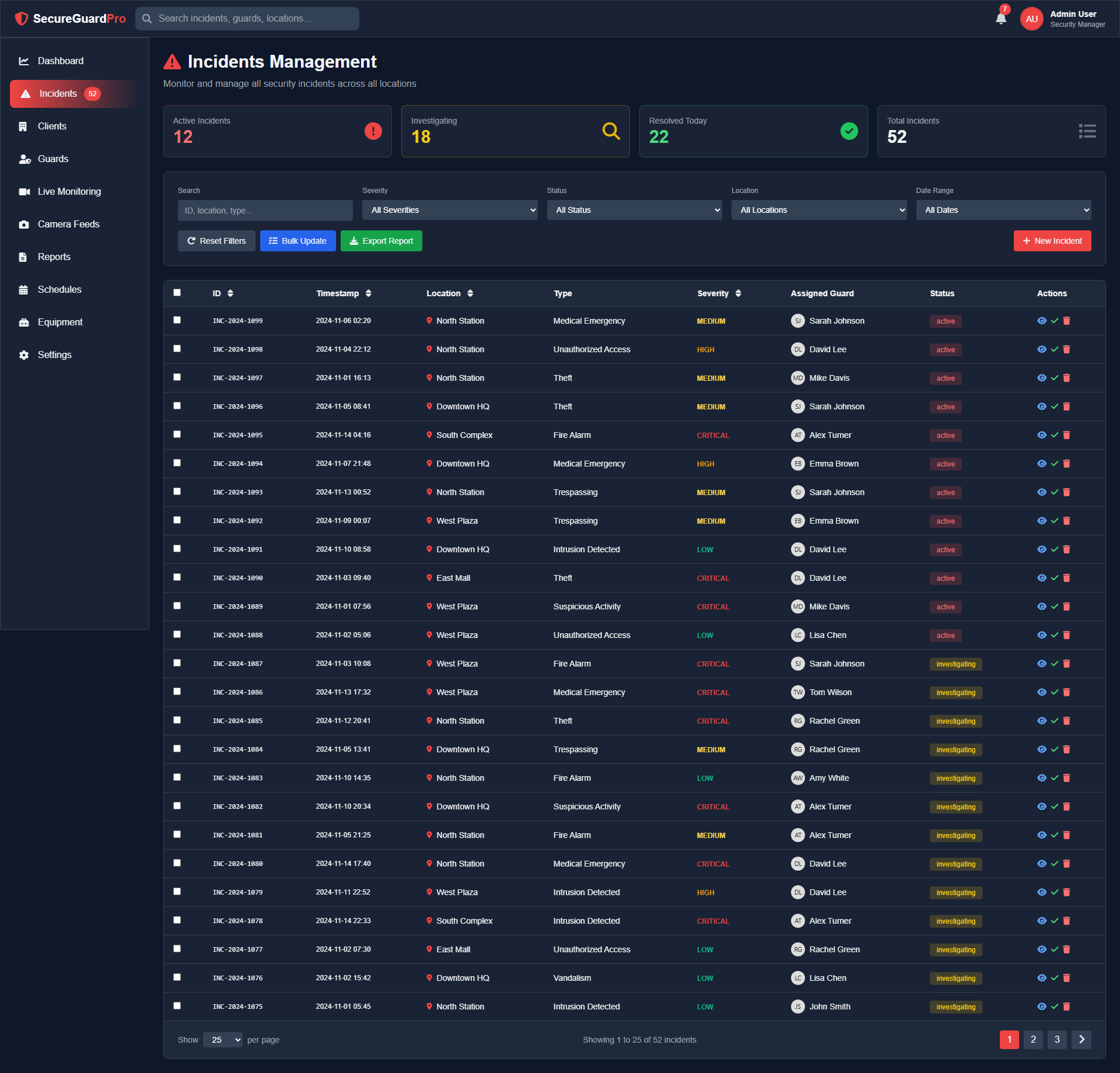Click into the incident search field
This screenshot has height=1073, width=1120.
pyautogui.click(x=265, y=210)
